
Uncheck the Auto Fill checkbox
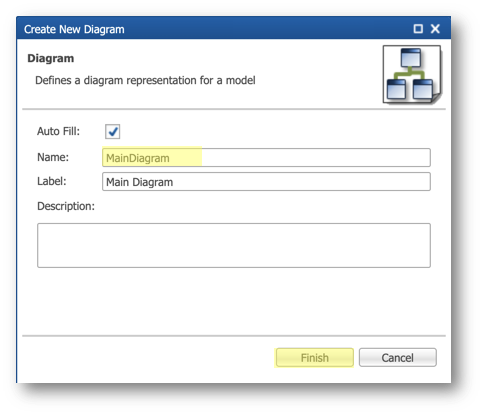point(113,131)
